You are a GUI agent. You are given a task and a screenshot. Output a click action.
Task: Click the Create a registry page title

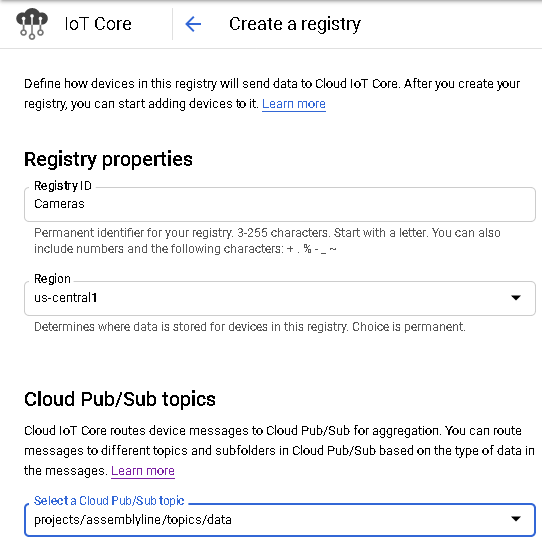click(x=295, y=24)
